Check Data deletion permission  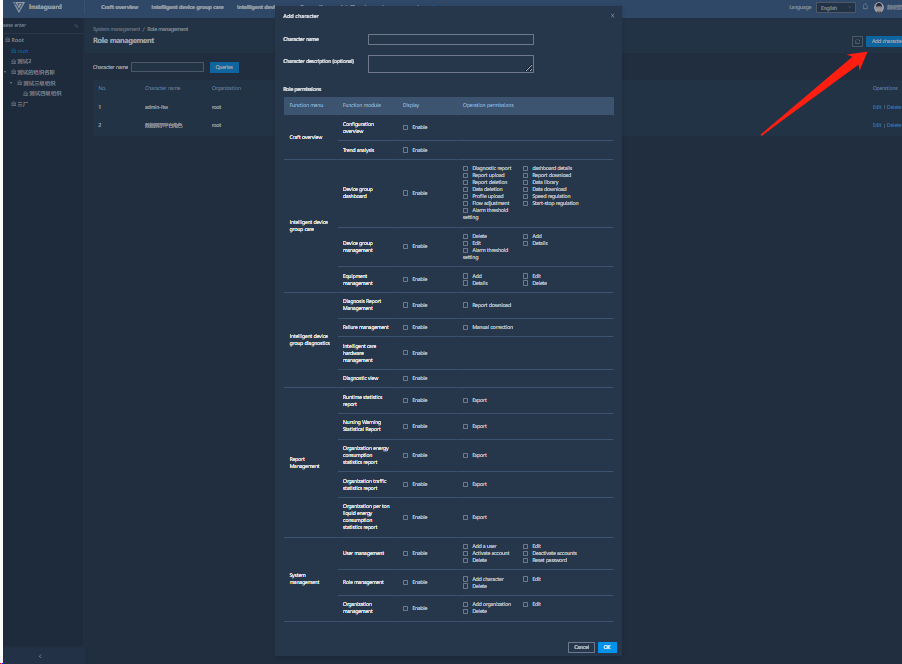(x=465, y=189)
